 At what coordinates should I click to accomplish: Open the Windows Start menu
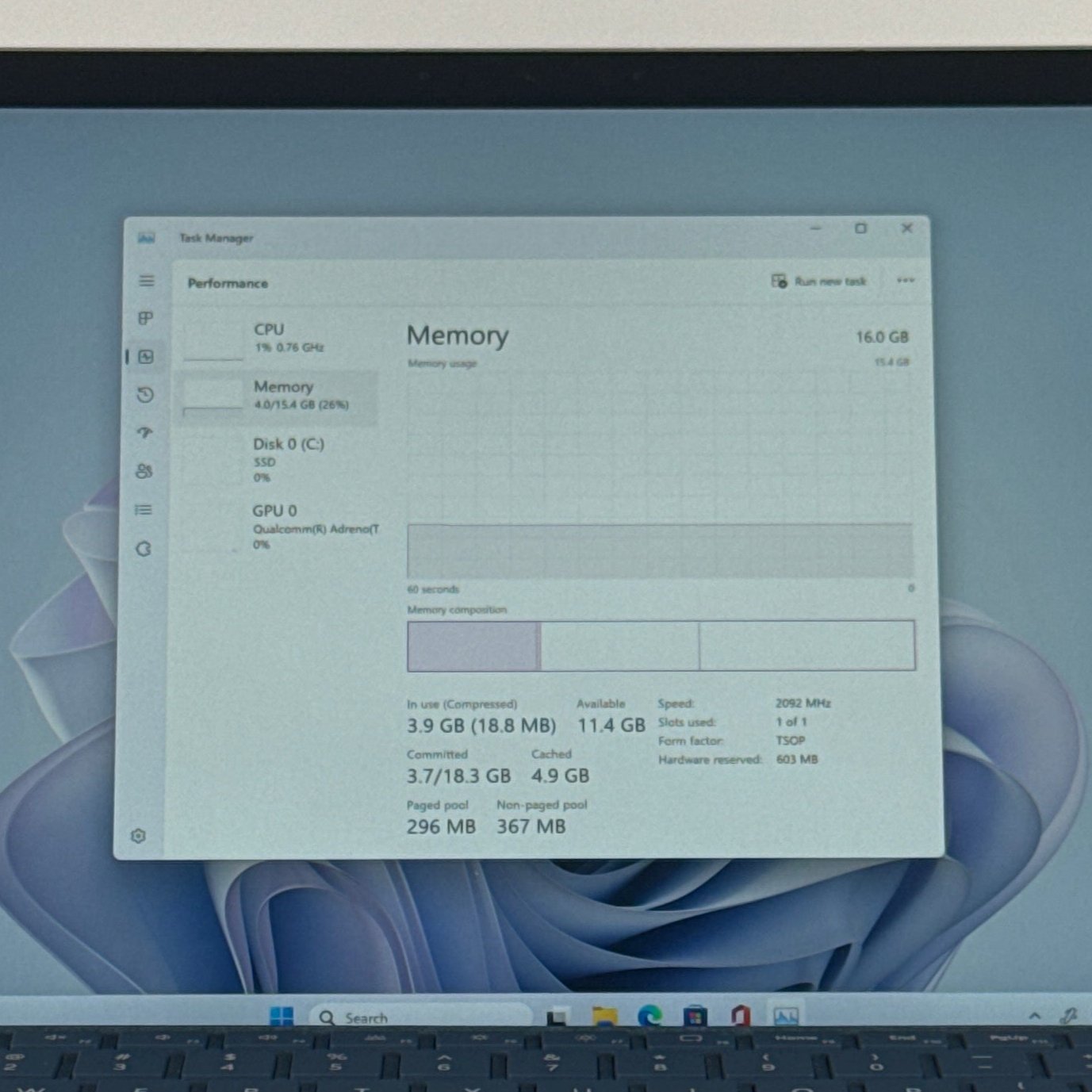(281, 1016)
